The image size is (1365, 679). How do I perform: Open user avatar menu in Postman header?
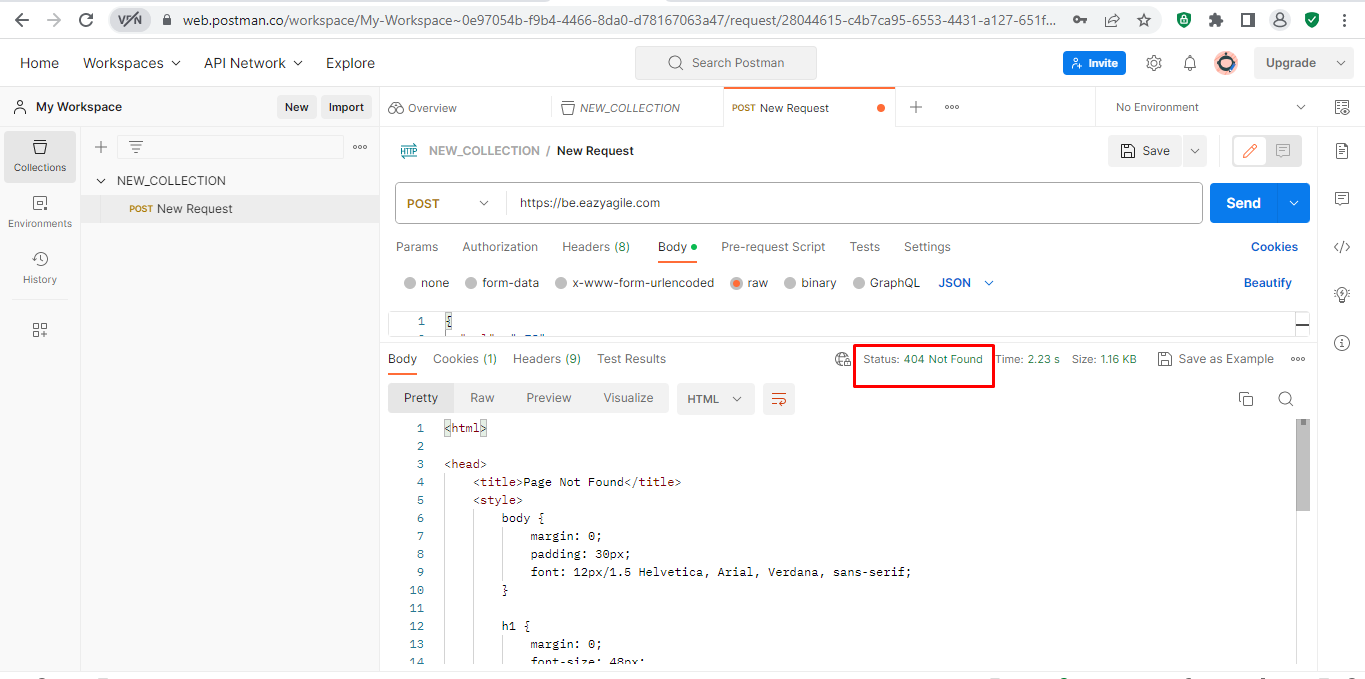(x=1226, y=63)
